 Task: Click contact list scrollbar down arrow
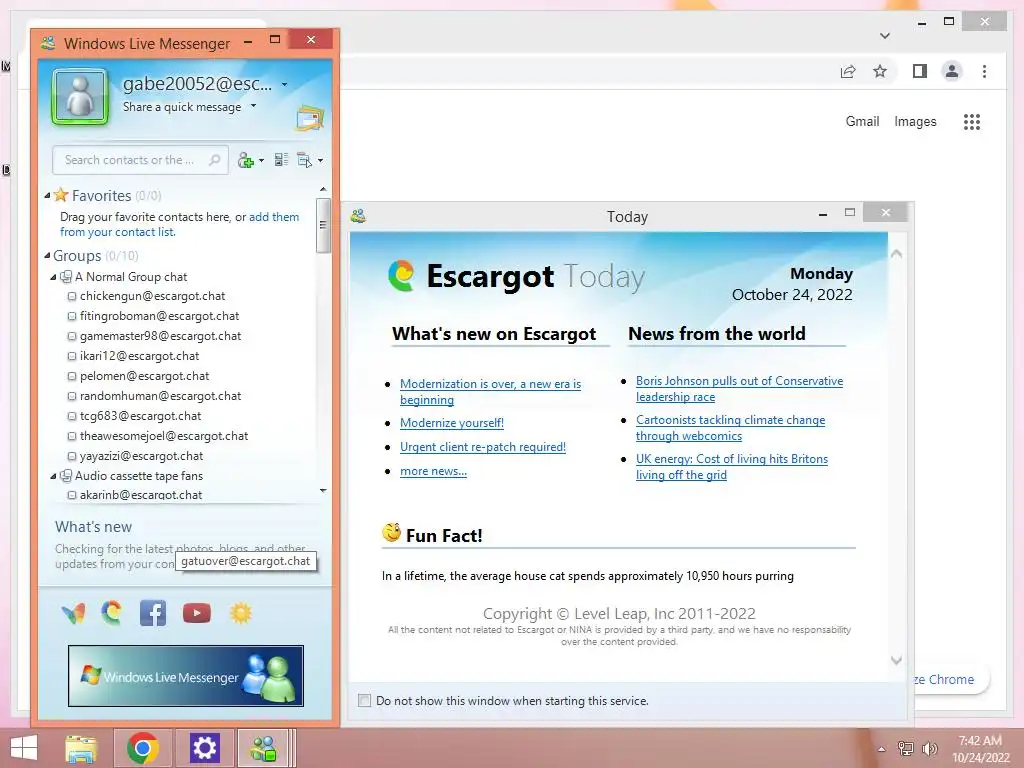point(323,490)
